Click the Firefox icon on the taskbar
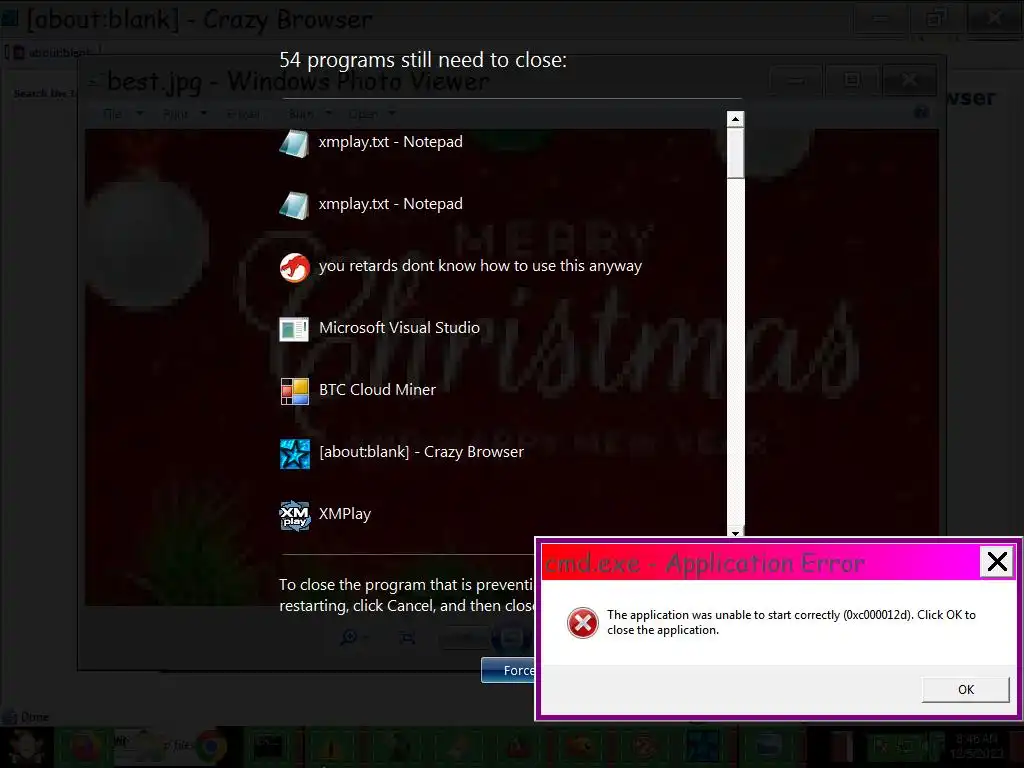The width and height of the screenshot is (1024, 768). tap(84, 746)
